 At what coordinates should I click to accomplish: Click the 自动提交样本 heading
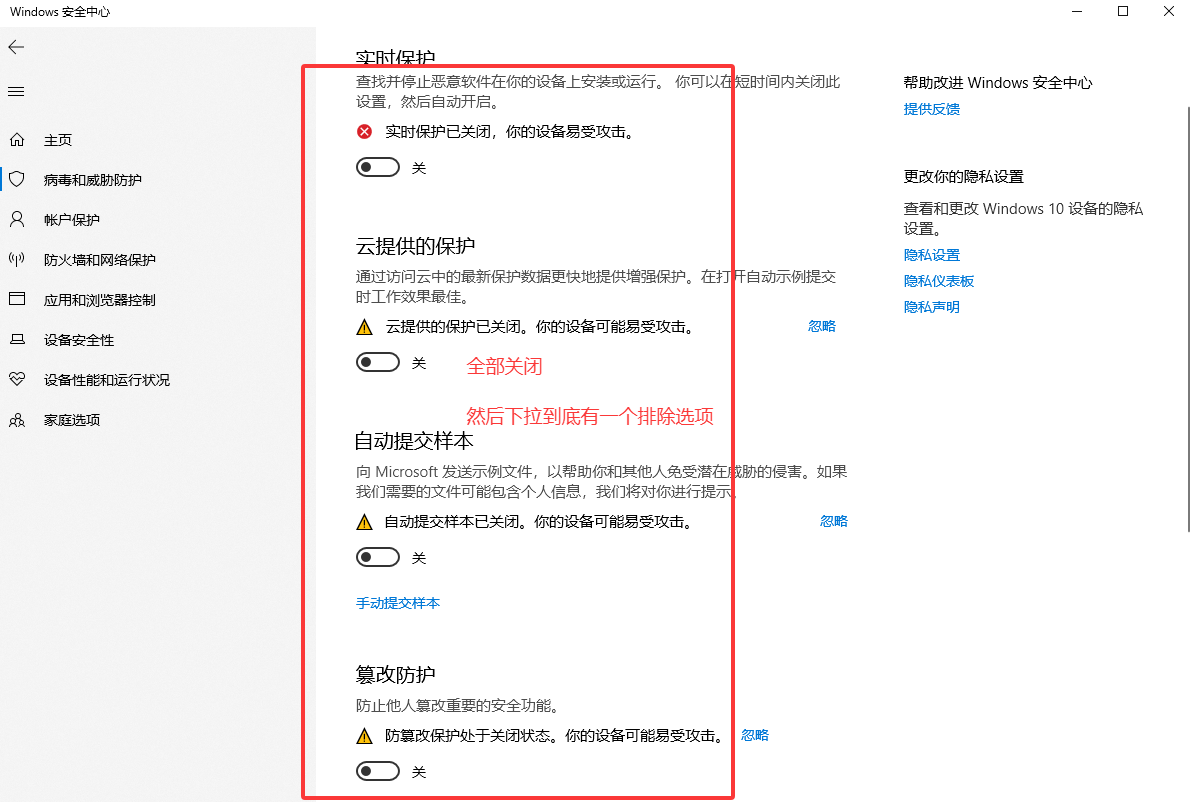(414, 441)
